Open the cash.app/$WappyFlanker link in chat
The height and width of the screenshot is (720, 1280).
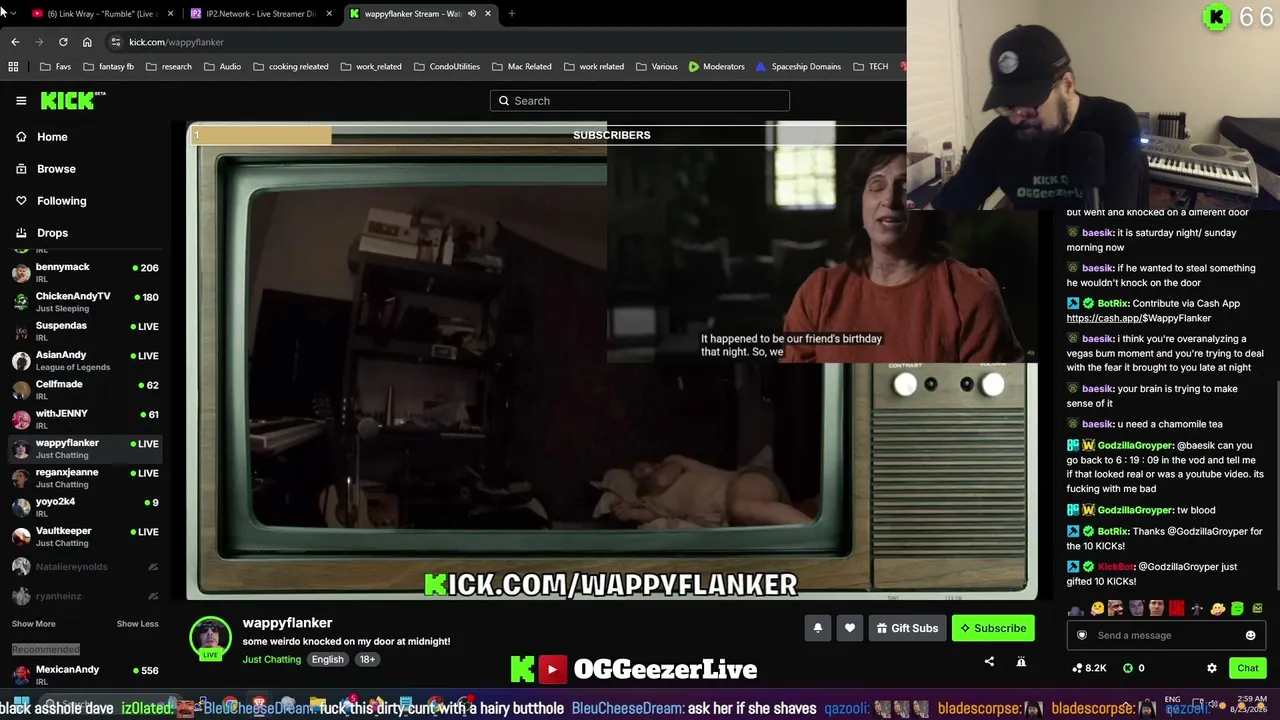click(x=1138, y=318)
